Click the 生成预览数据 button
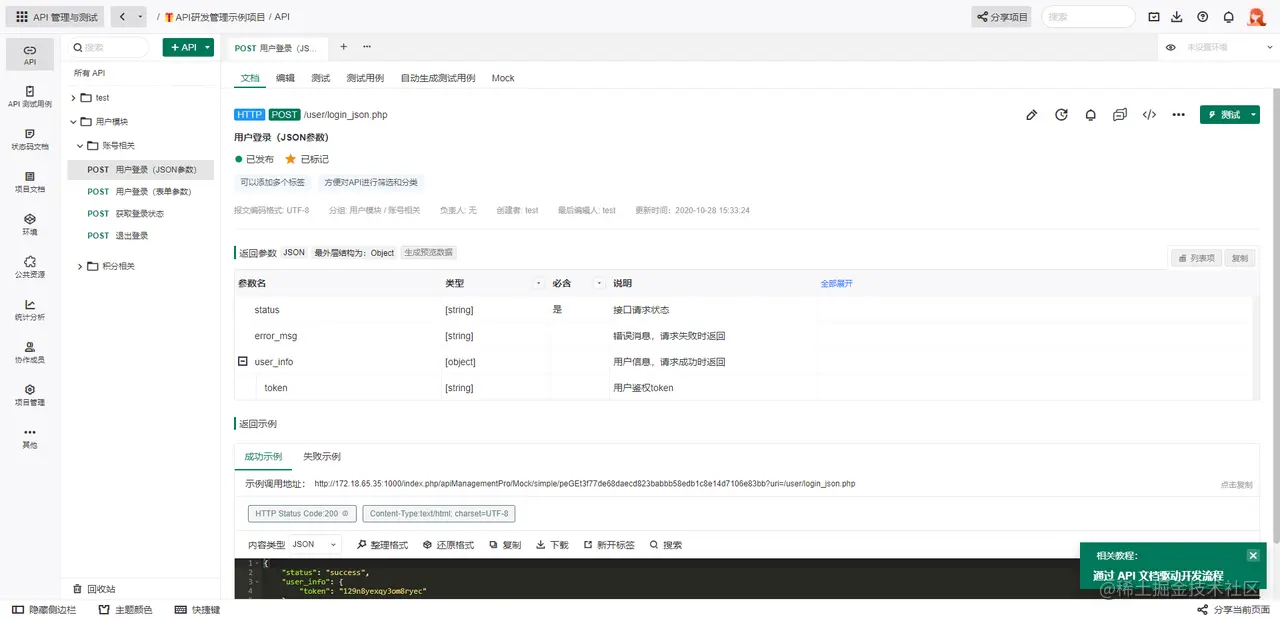The image size is (1280, 619). point(428,253)
